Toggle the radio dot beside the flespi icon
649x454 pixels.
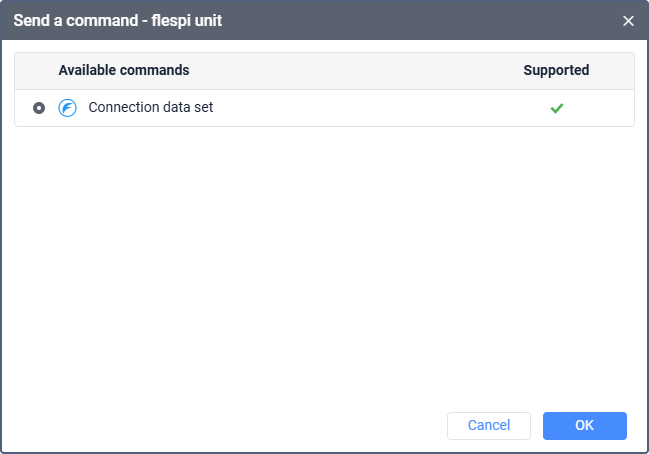[39, 108]
